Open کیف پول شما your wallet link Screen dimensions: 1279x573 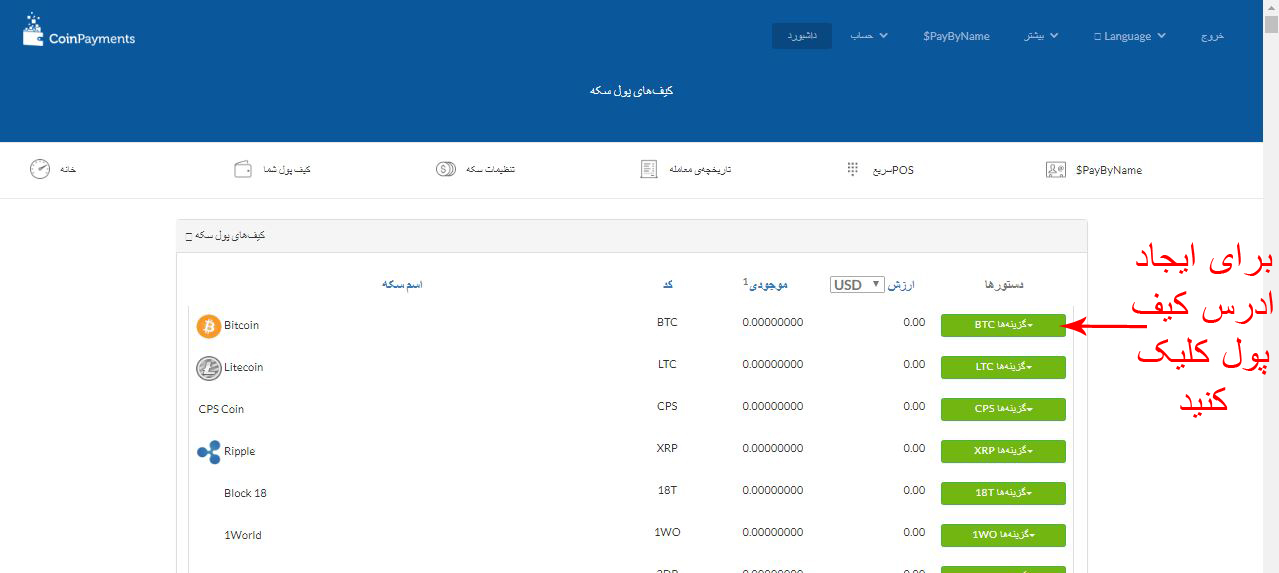(x=286, y=170)
